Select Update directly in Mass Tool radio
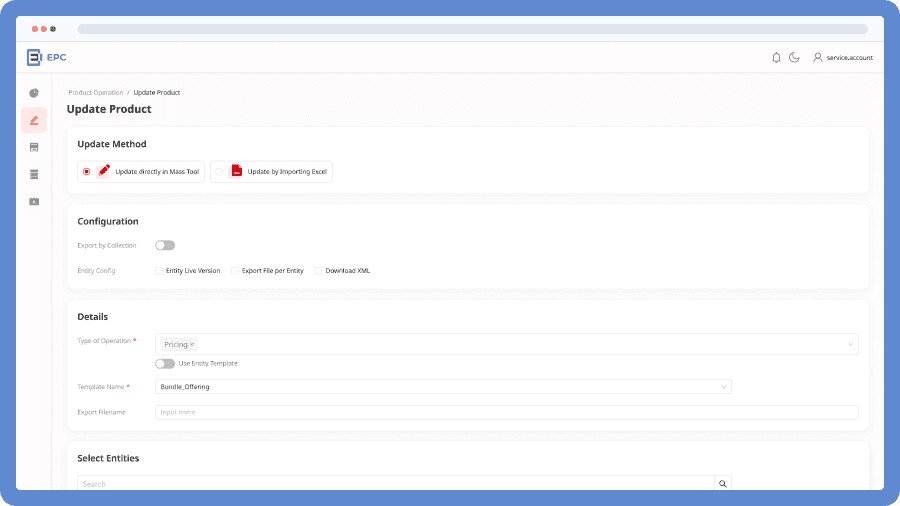Viewport: 900px width, 506px height. pyautogui.click(x=86, y=172)
